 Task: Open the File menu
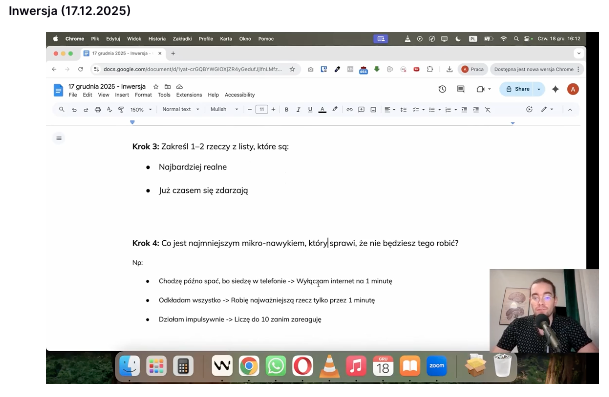pos(73,95)
